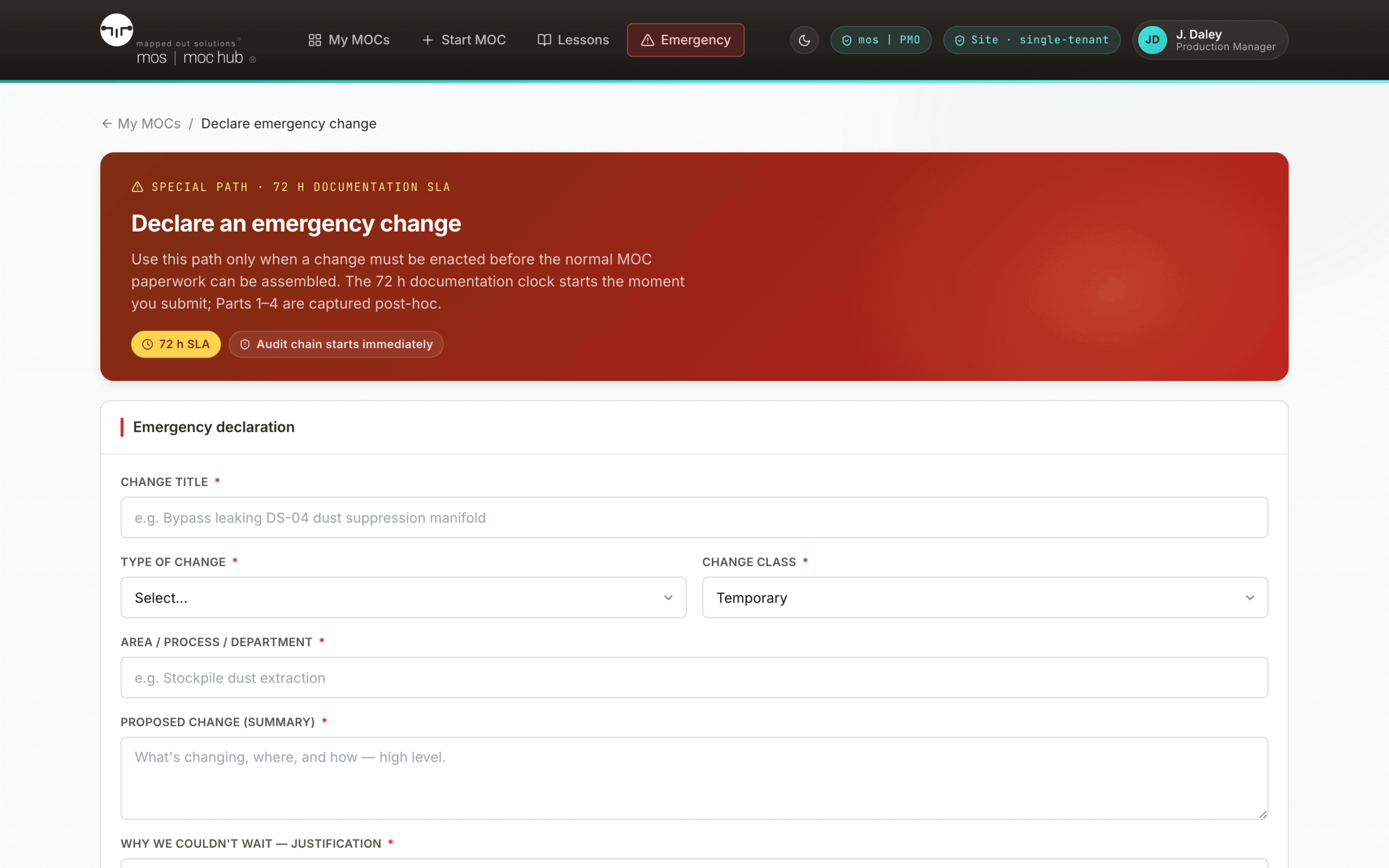Click the JD avatar circle
The width and height of the screenshot is (1389, 868).
1152,40
